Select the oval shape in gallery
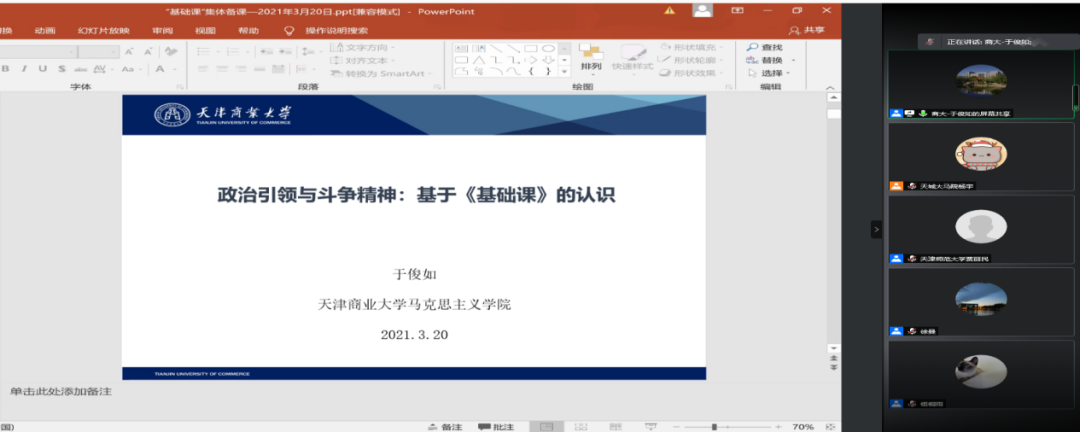1080x432 pixels. (548, 48)
